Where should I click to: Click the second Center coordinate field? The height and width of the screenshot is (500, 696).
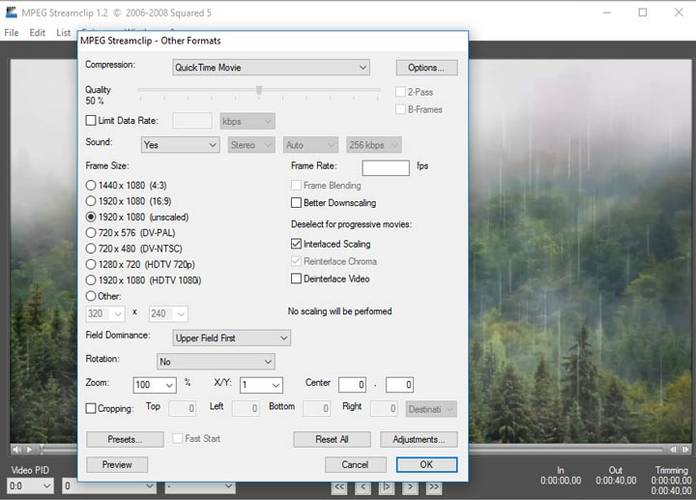click(400, 385)
